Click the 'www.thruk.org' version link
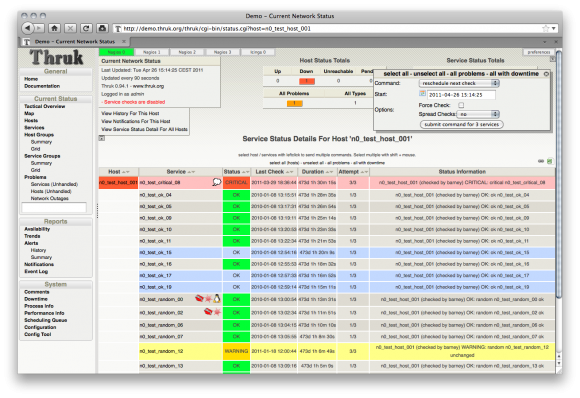The image size is (580, 398). coord(148,86)
